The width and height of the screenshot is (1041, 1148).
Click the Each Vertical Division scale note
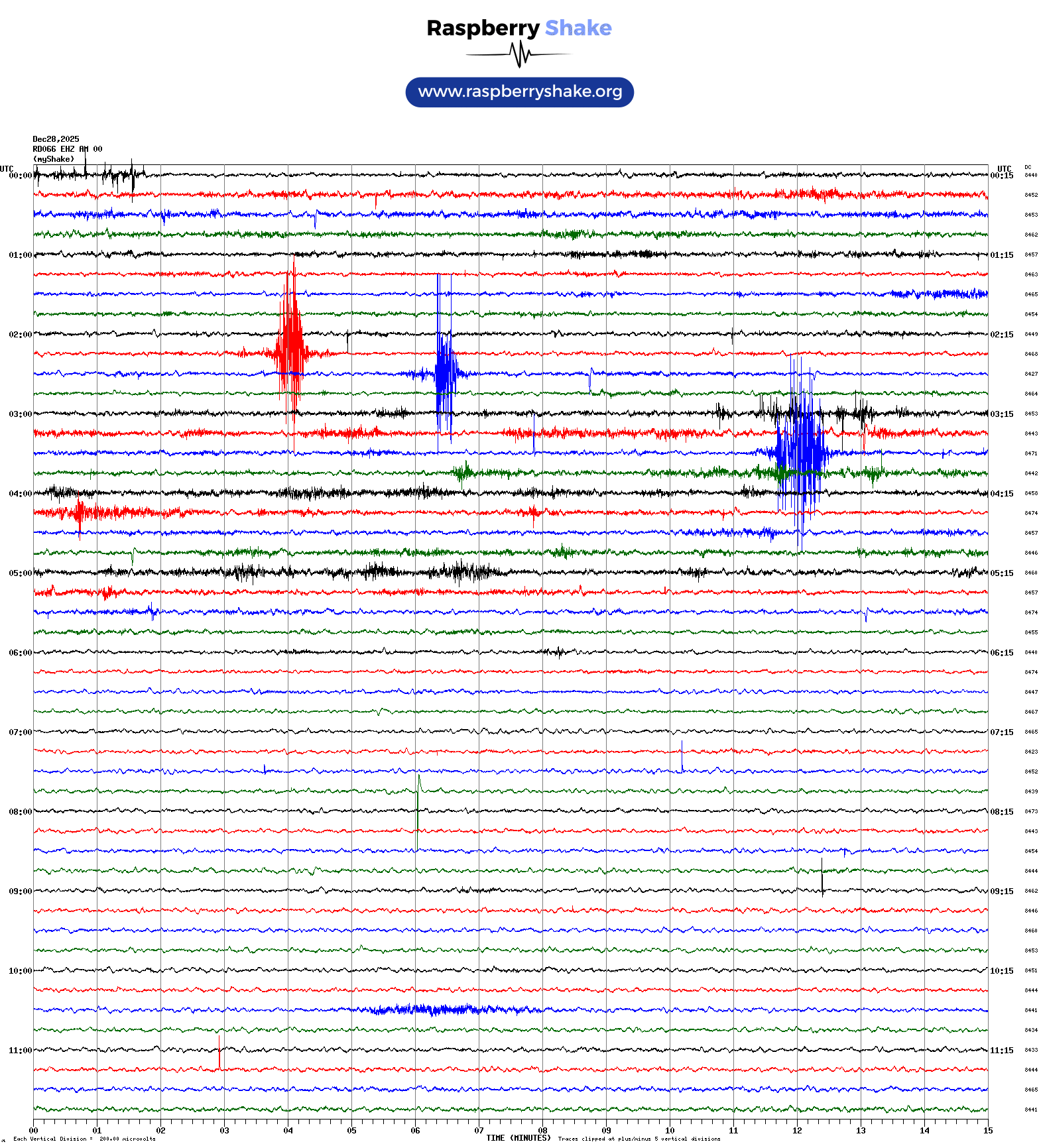(84, 1139)
